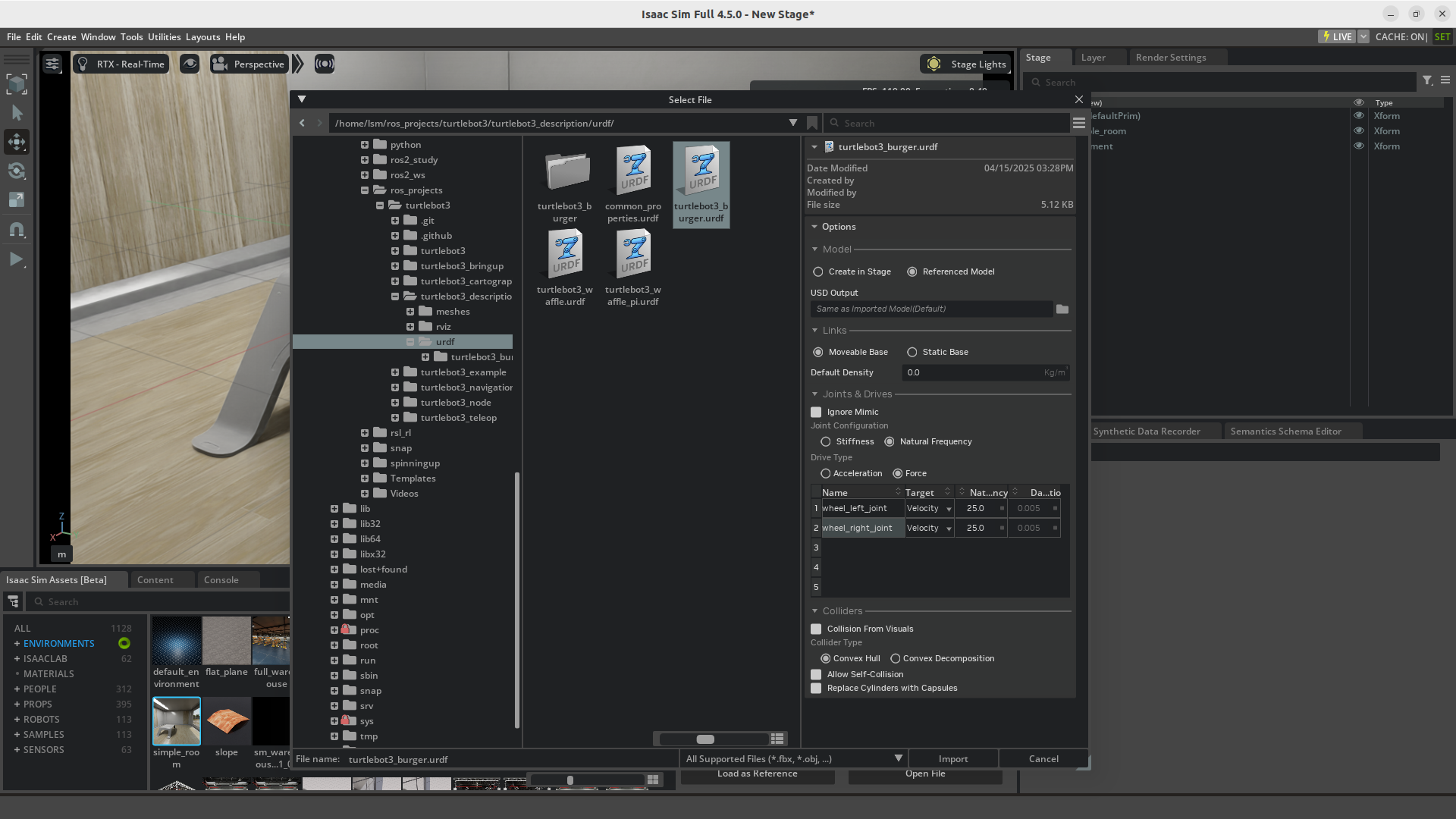Click the Isaac Sim Assets filter tree icon
Screen dimensions: 1456x819
coord(14,601)
